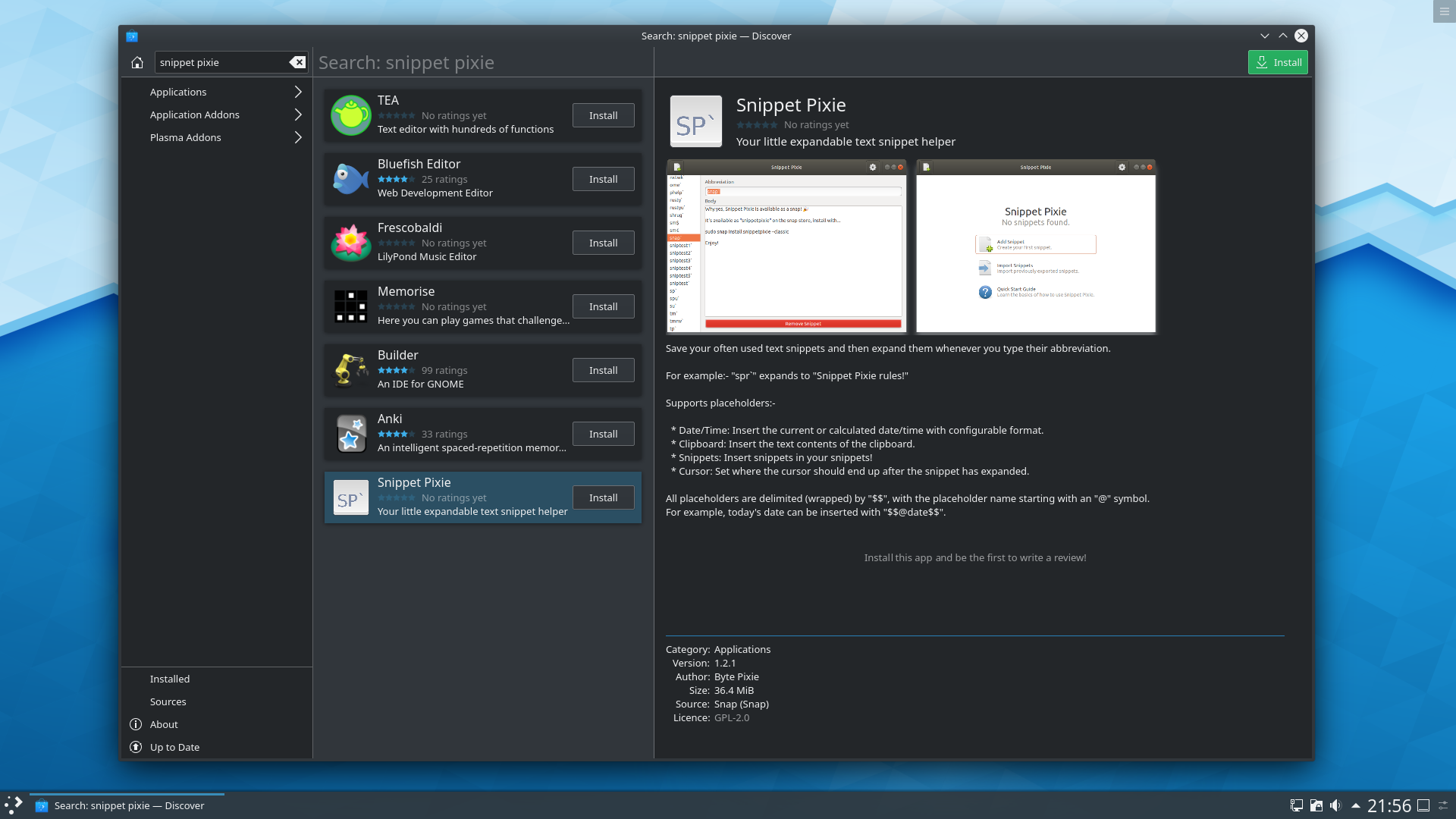Click the Builder robot arm icon

coord(351,370)
